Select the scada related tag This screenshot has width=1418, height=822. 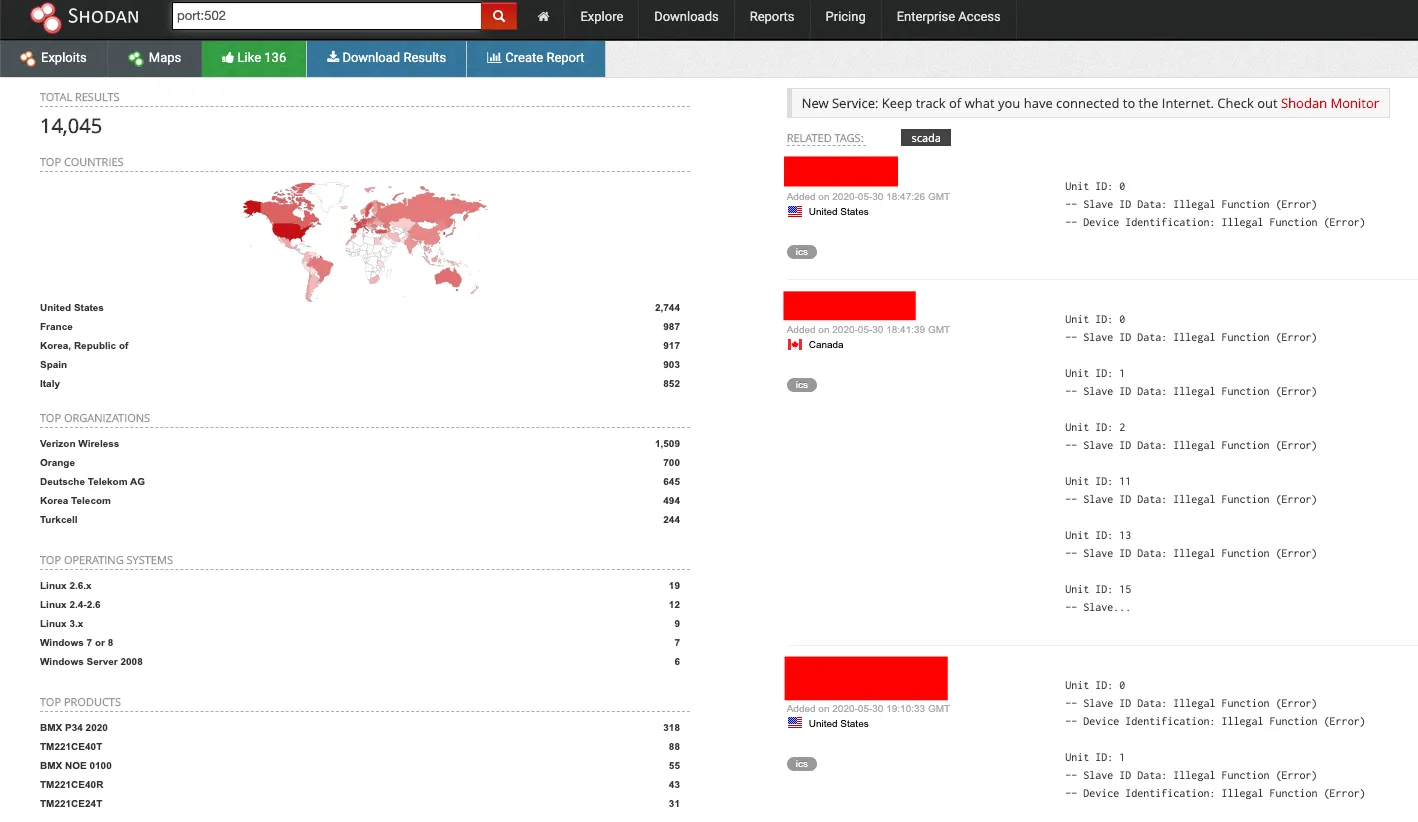coord(925,138)
